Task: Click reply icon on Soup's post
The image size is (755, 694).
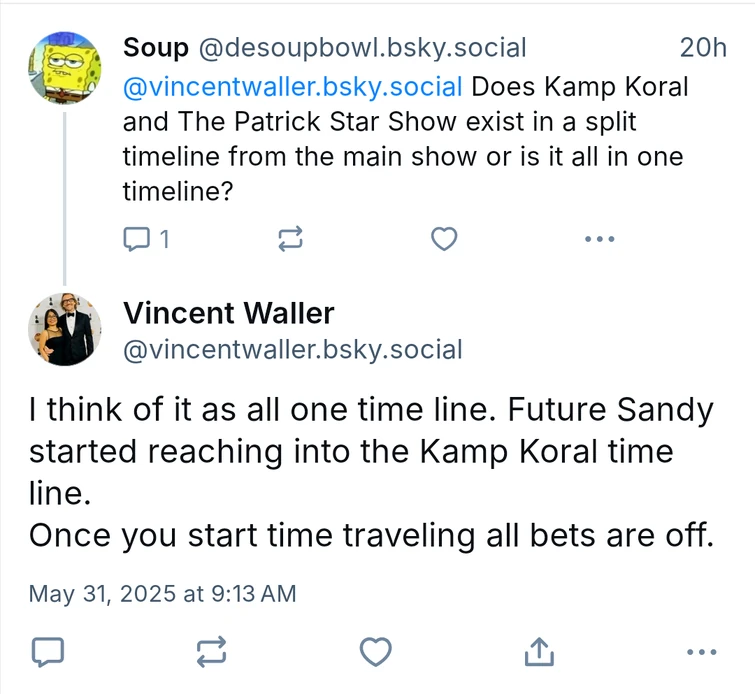Action: pyautogui.click(x=136, y=239)
